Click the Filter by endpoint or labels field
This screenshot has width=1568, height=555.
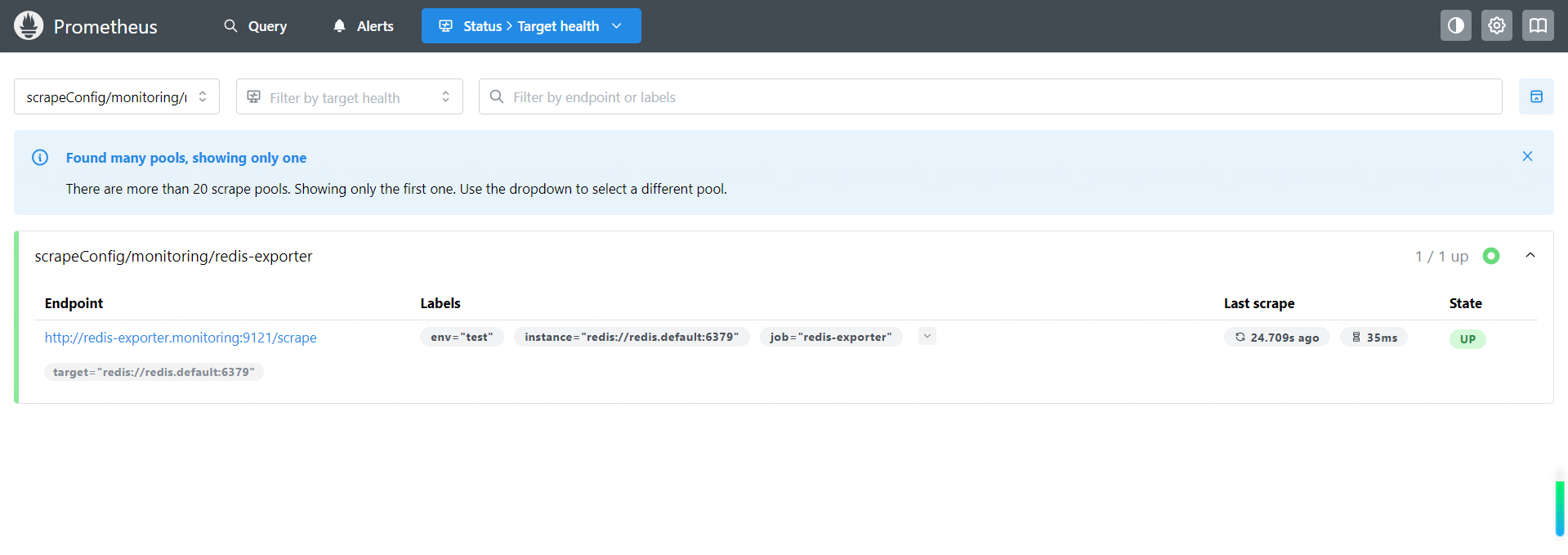(x=989, y=97)
